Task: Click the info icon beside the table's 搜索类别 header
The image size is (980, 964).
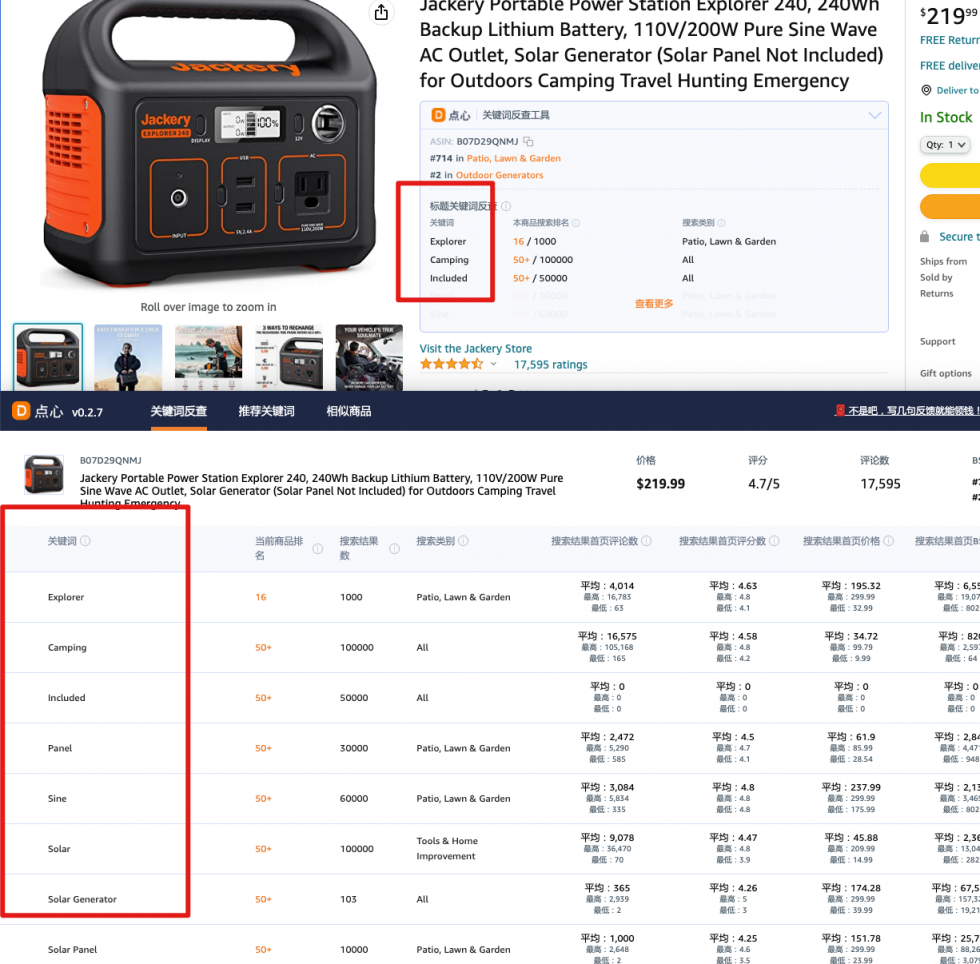Action: (463, 541)
